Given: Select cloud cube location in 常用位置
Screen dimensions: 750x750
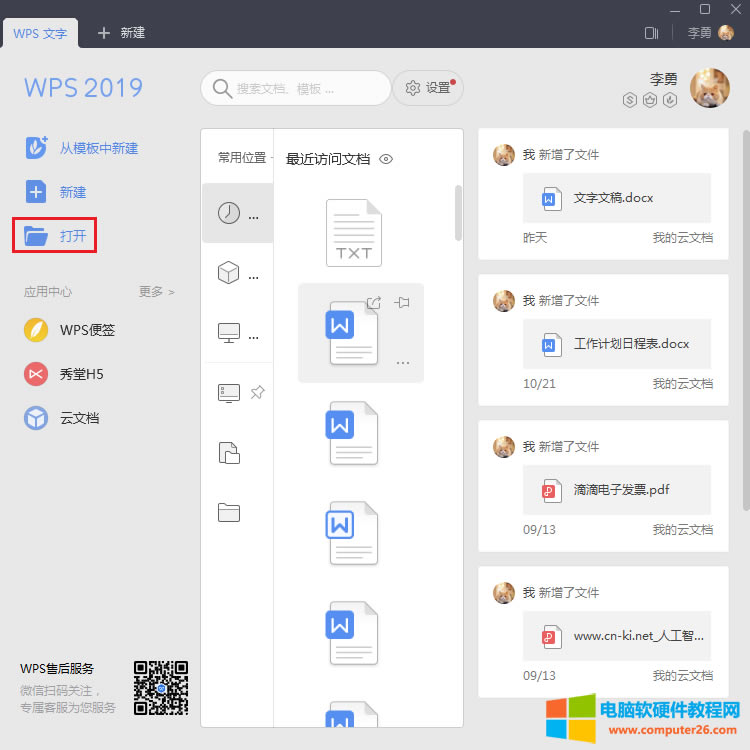Looking at the screenshot, I should (229, 273).
